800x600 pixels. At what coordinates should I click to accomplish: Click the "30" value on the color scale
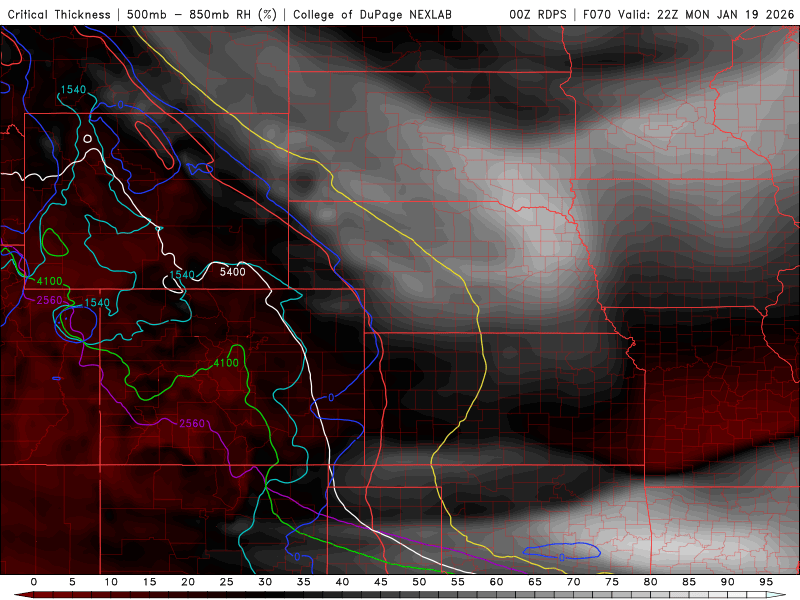click(265, 582)
